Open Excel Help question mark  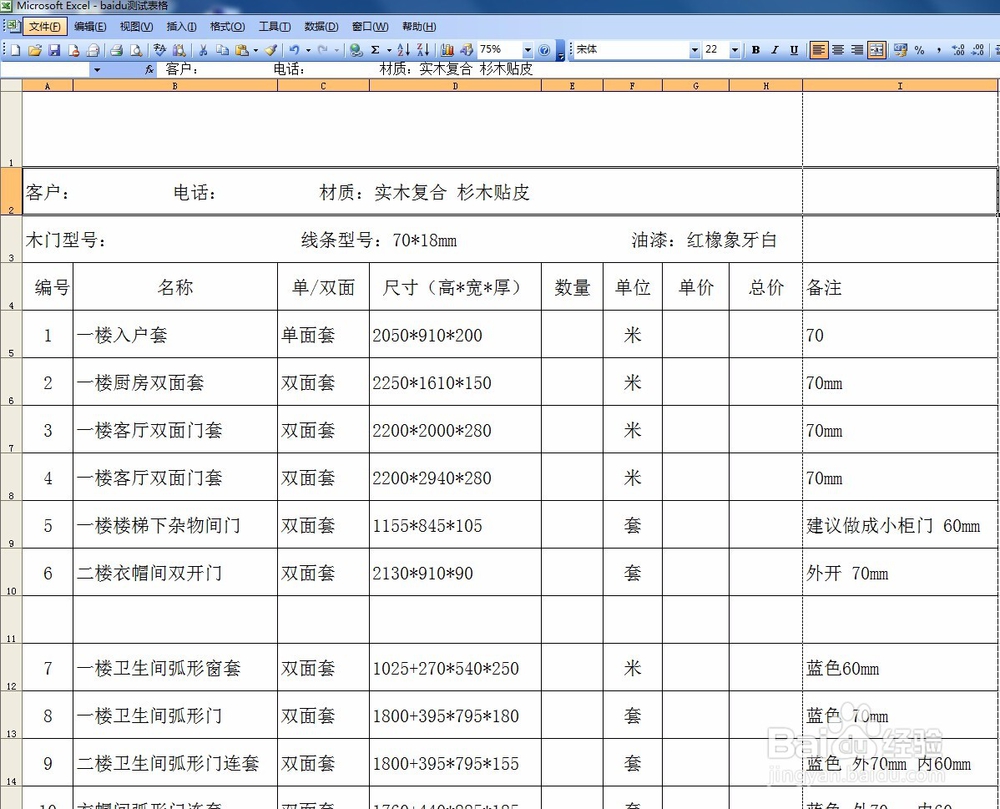coord(544,50)
